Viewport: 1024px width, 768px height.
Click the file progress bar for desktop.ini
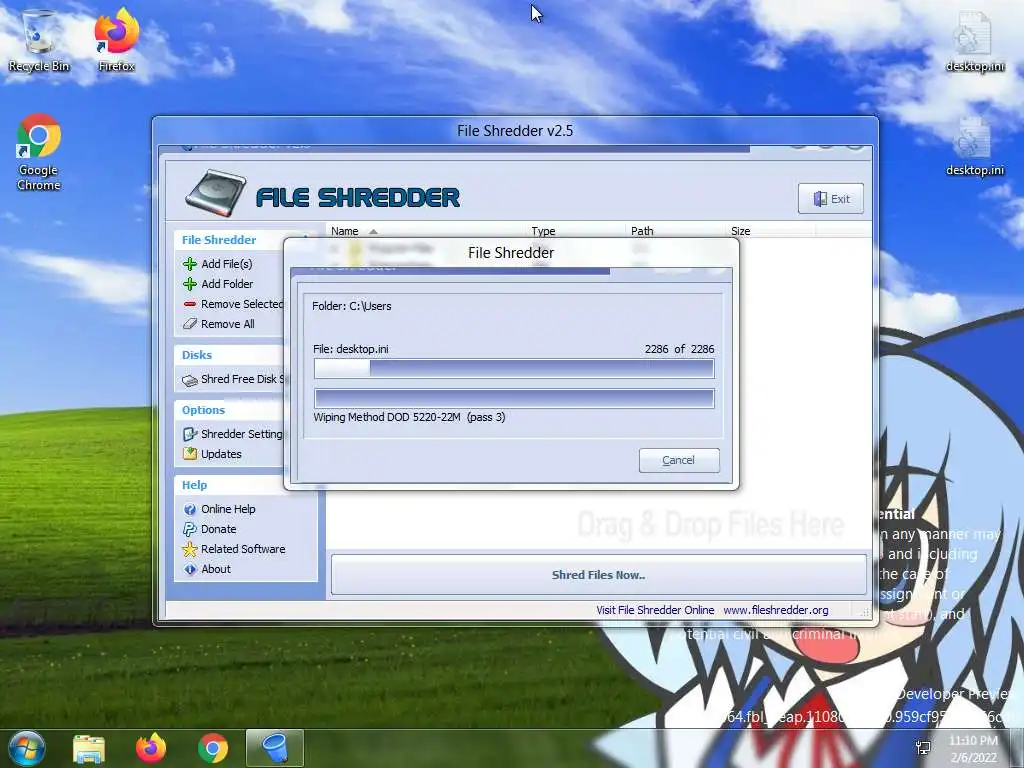pos(514,368)
